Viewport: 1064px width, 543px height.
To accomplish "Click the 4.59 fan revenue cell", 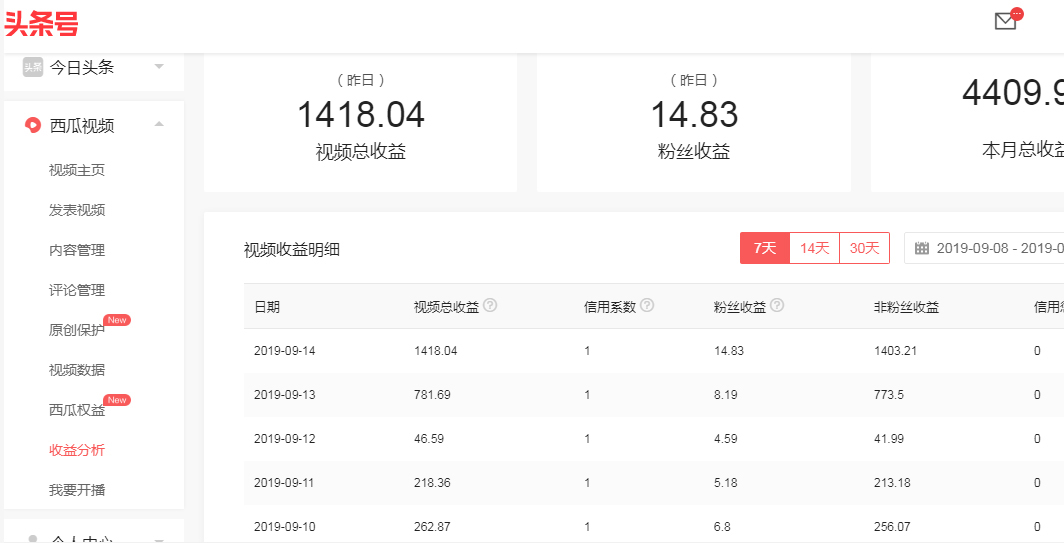I will click(725, 438).
